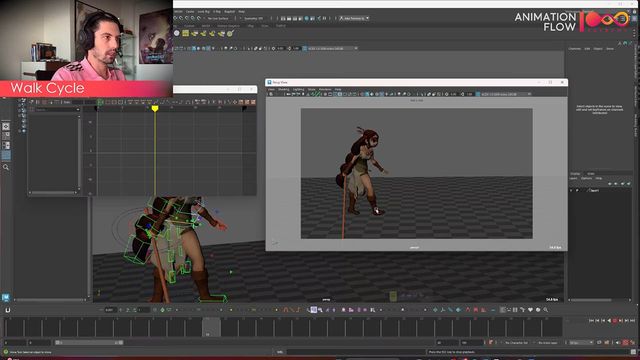Click the numeric value field in animBot toolbar
The height and width of the screenshot is (360, 640).
point(110,310)
